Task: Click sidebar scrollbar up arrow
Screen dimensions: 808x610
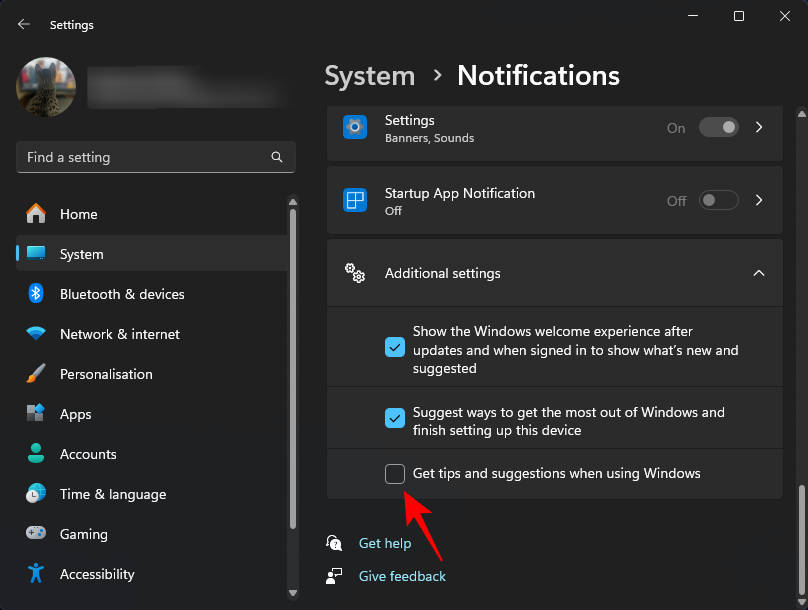Action: point(293,202)
